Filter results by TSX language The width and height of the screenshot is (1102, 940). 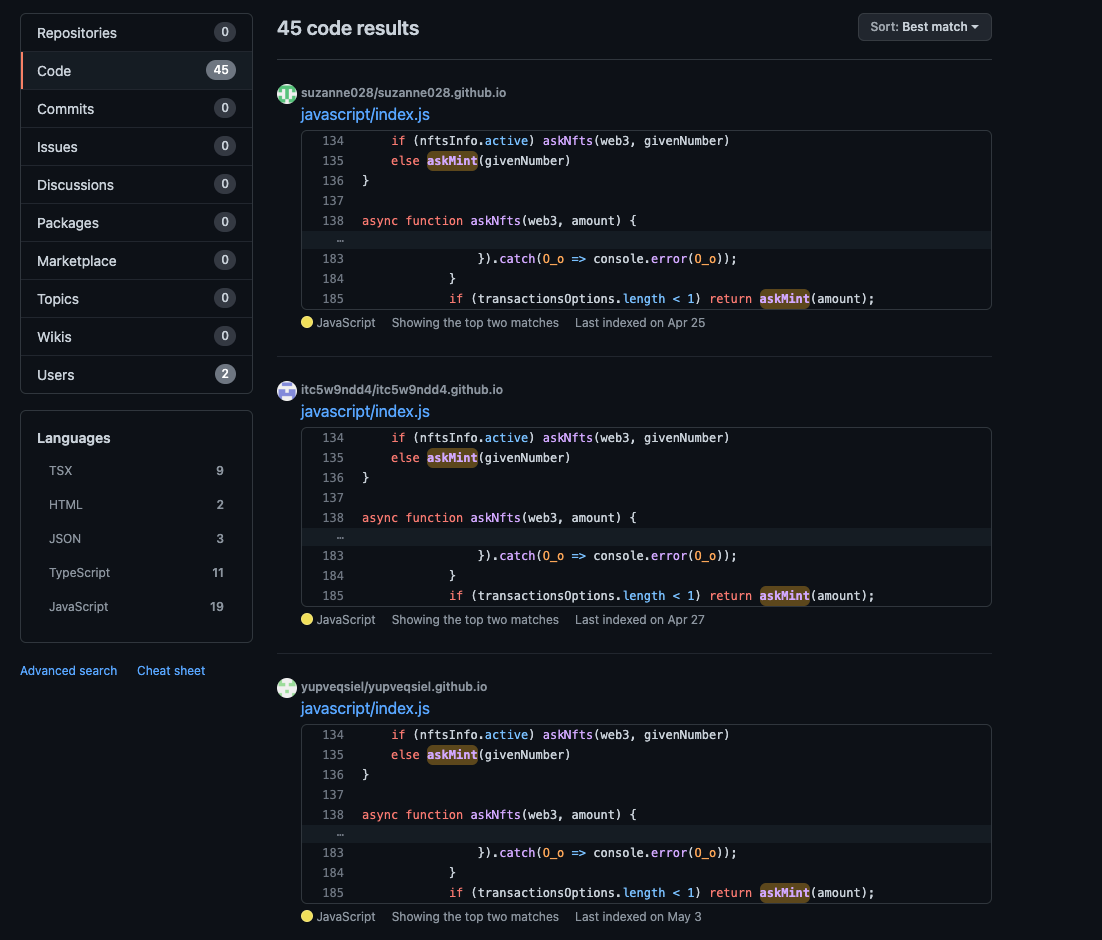(x=136, y=470)
